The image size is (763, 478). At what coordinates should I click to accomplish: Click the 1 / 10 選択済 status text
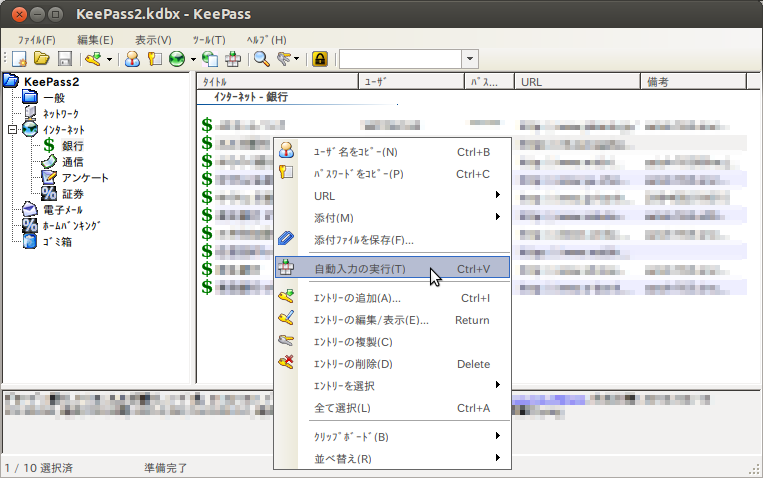pos(39,468)
